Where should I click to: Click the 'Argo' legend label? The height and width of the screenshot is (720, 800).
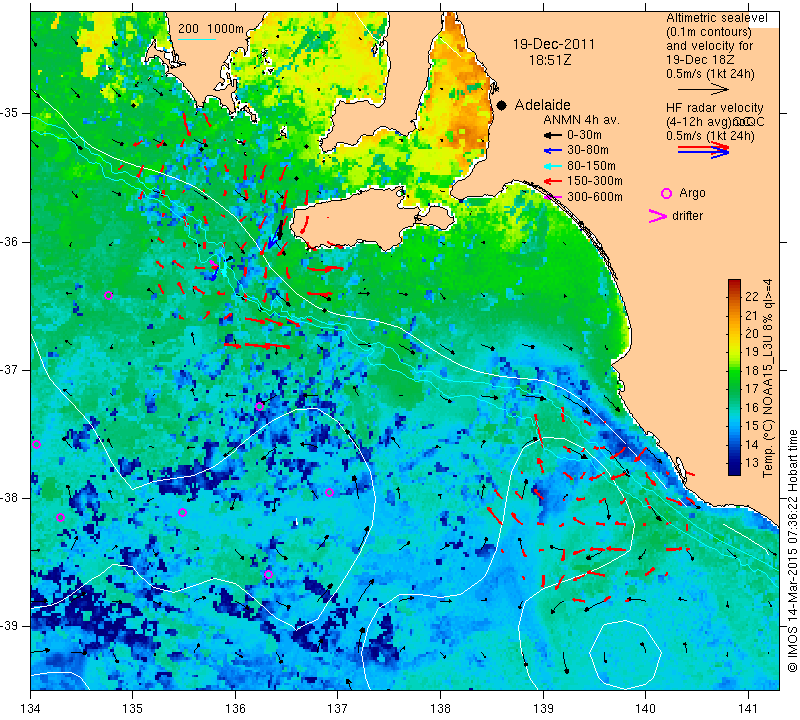click(692, 193)
